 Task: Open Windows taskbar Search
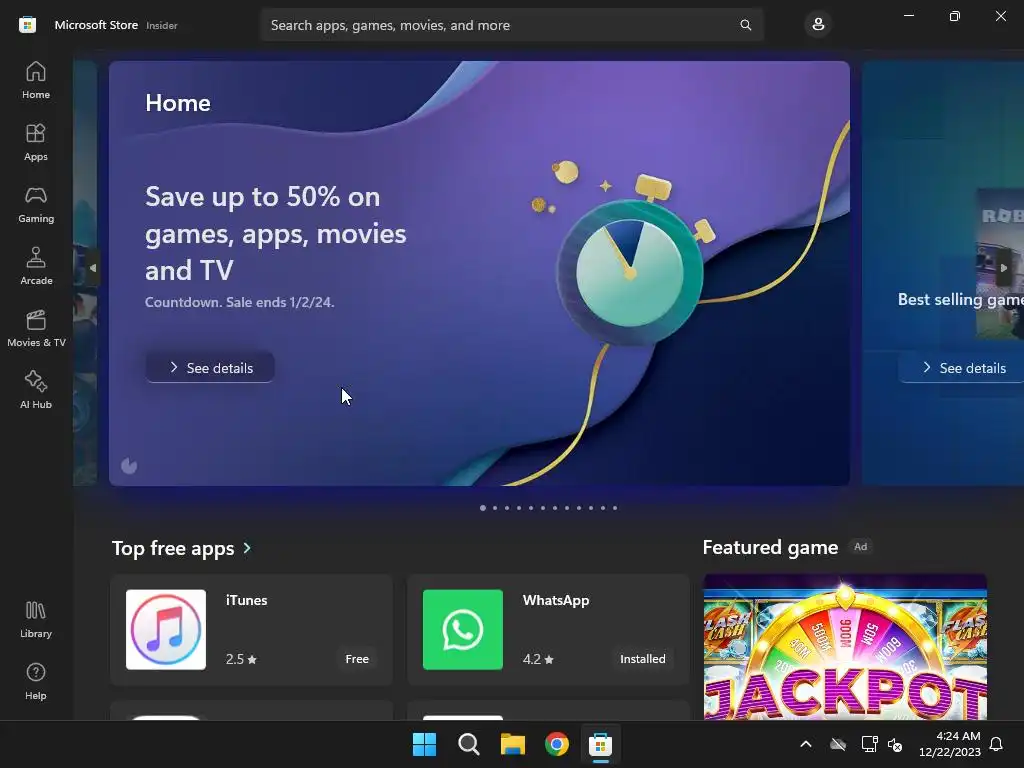469,744
